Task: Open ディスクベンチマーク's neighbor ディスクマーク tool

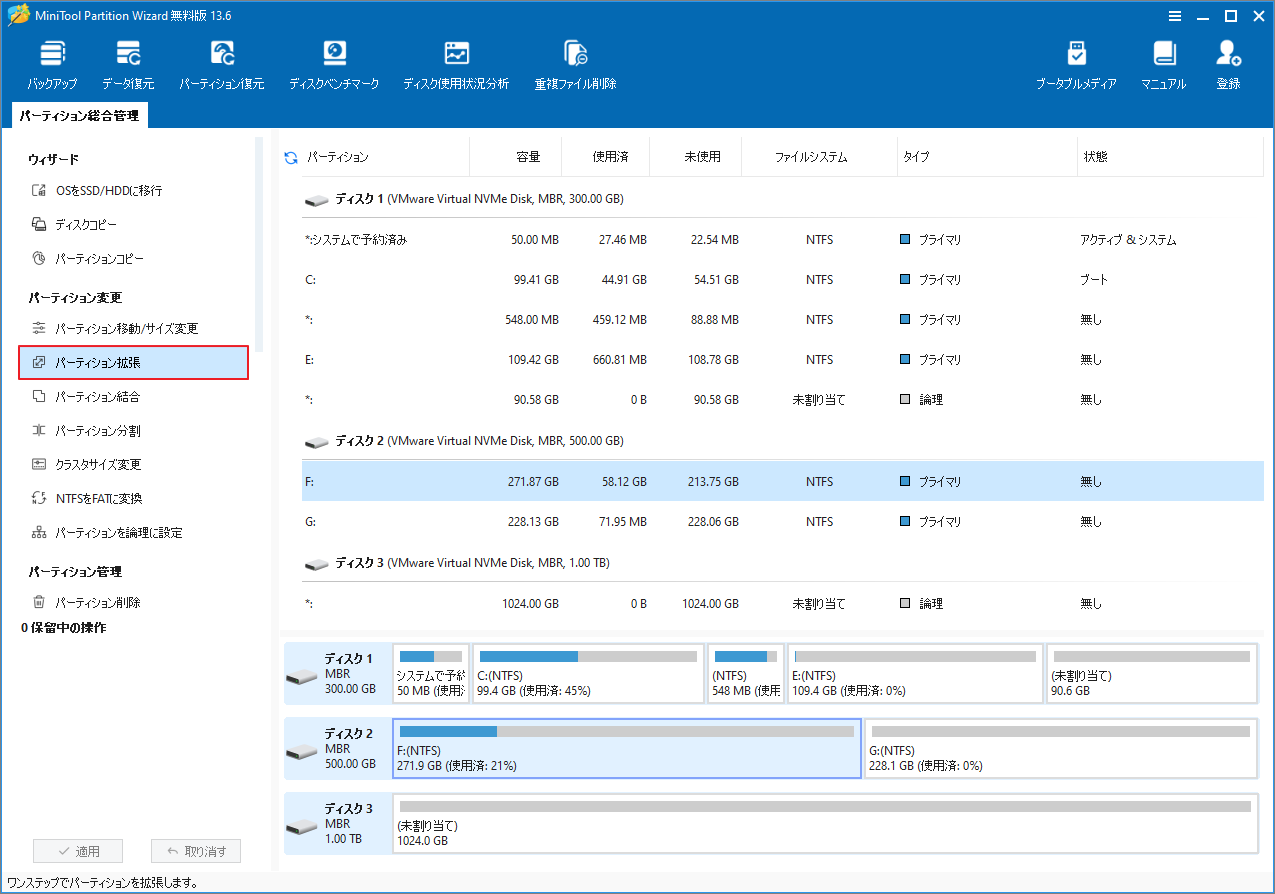Action: pos(334,62)
